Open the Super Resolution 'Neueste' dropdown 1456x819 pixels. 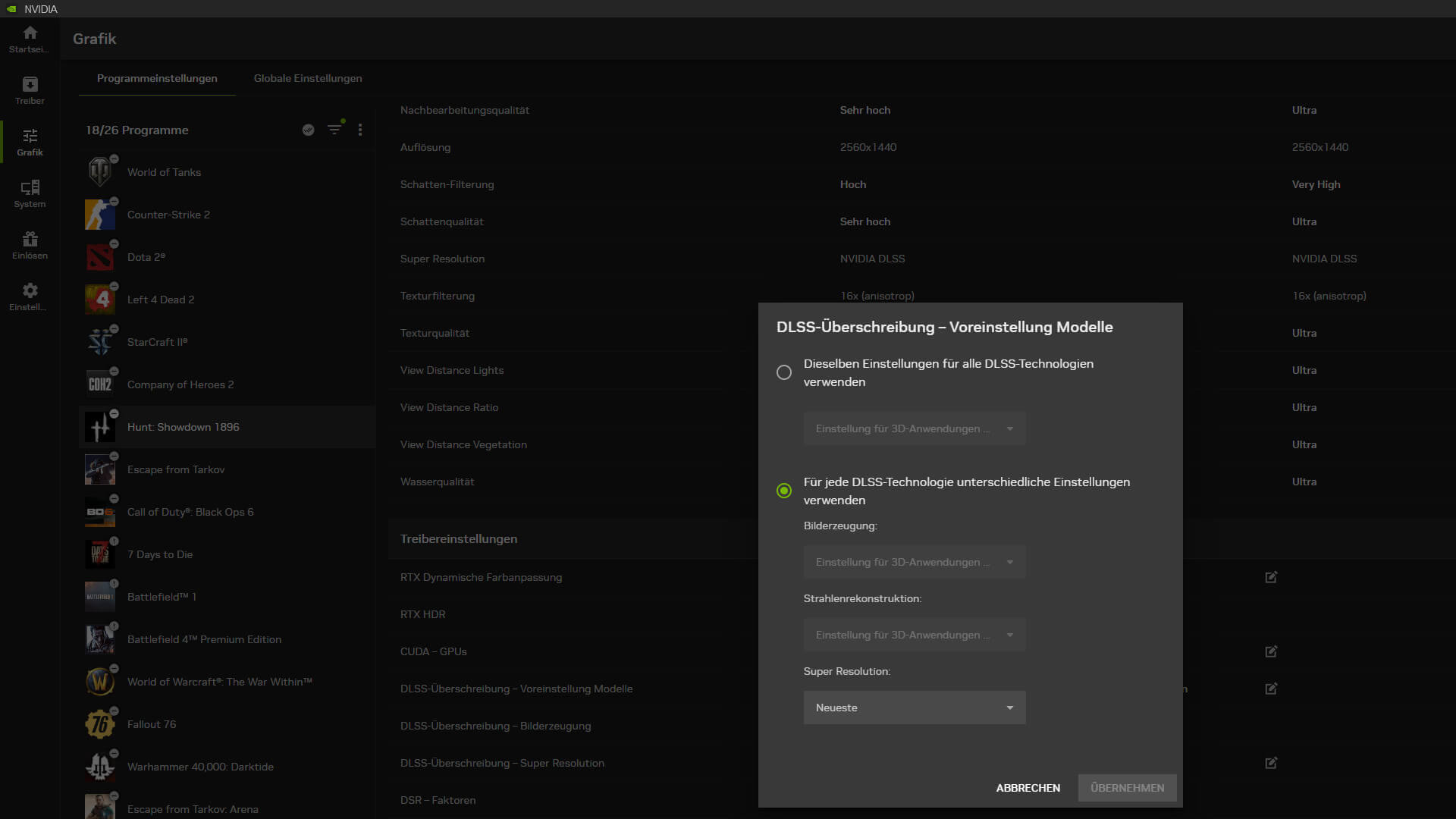(914, 708)
